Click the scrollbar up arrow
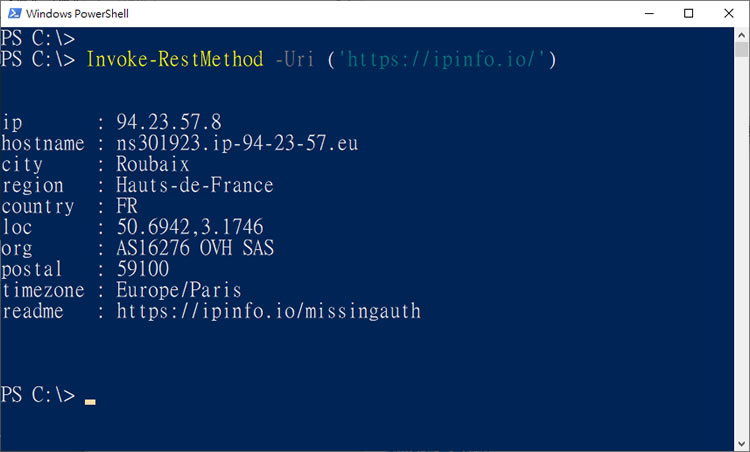This screenshot has height=452, width=750. (x=741, y=36)
